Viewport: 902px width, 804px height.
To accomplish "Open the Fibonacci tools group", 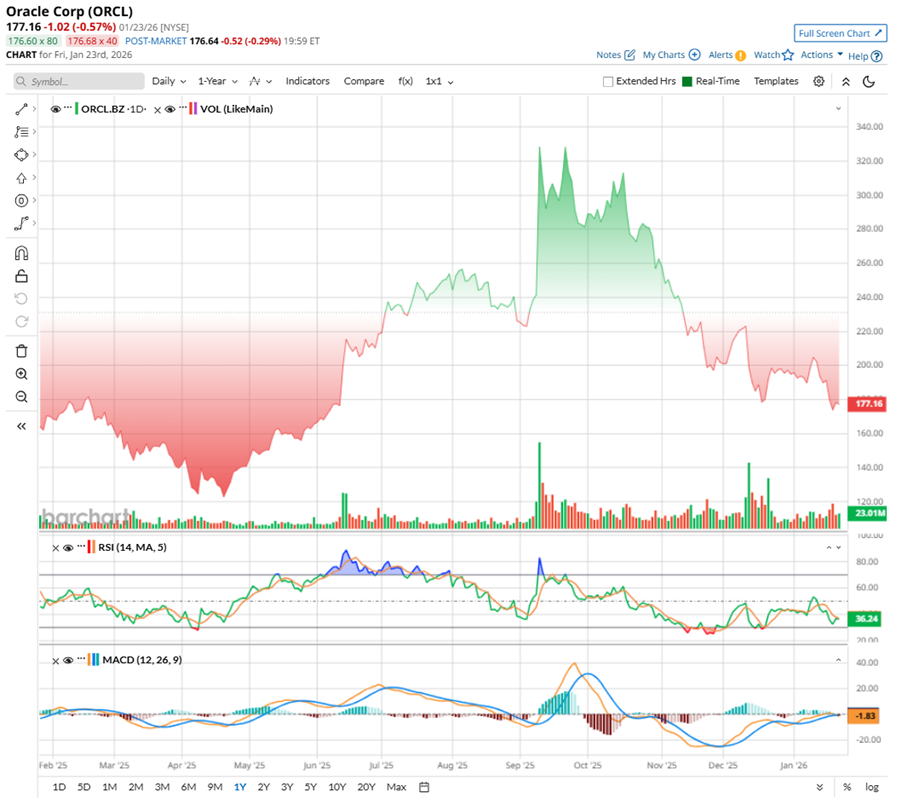I will pos(21,132).
